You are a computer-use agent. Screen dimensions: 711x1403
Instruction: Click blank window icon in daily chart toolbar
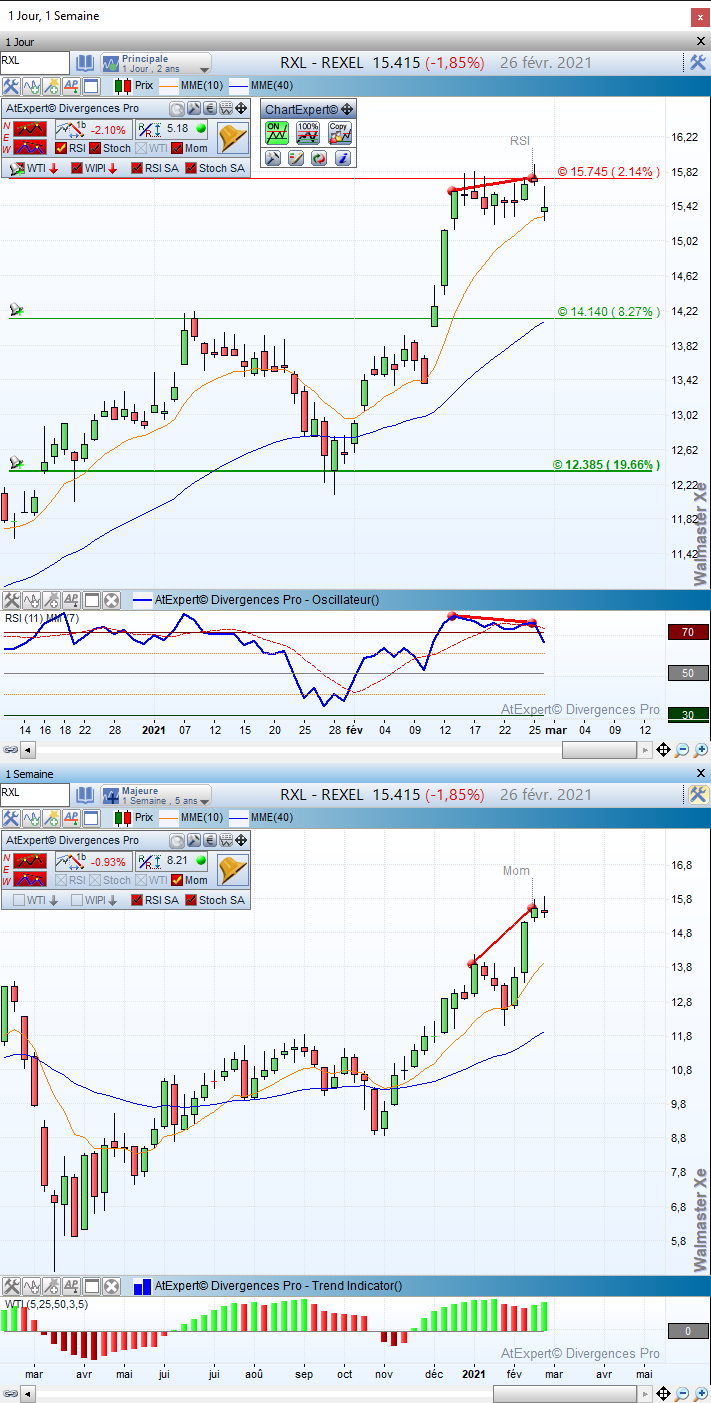91,87
